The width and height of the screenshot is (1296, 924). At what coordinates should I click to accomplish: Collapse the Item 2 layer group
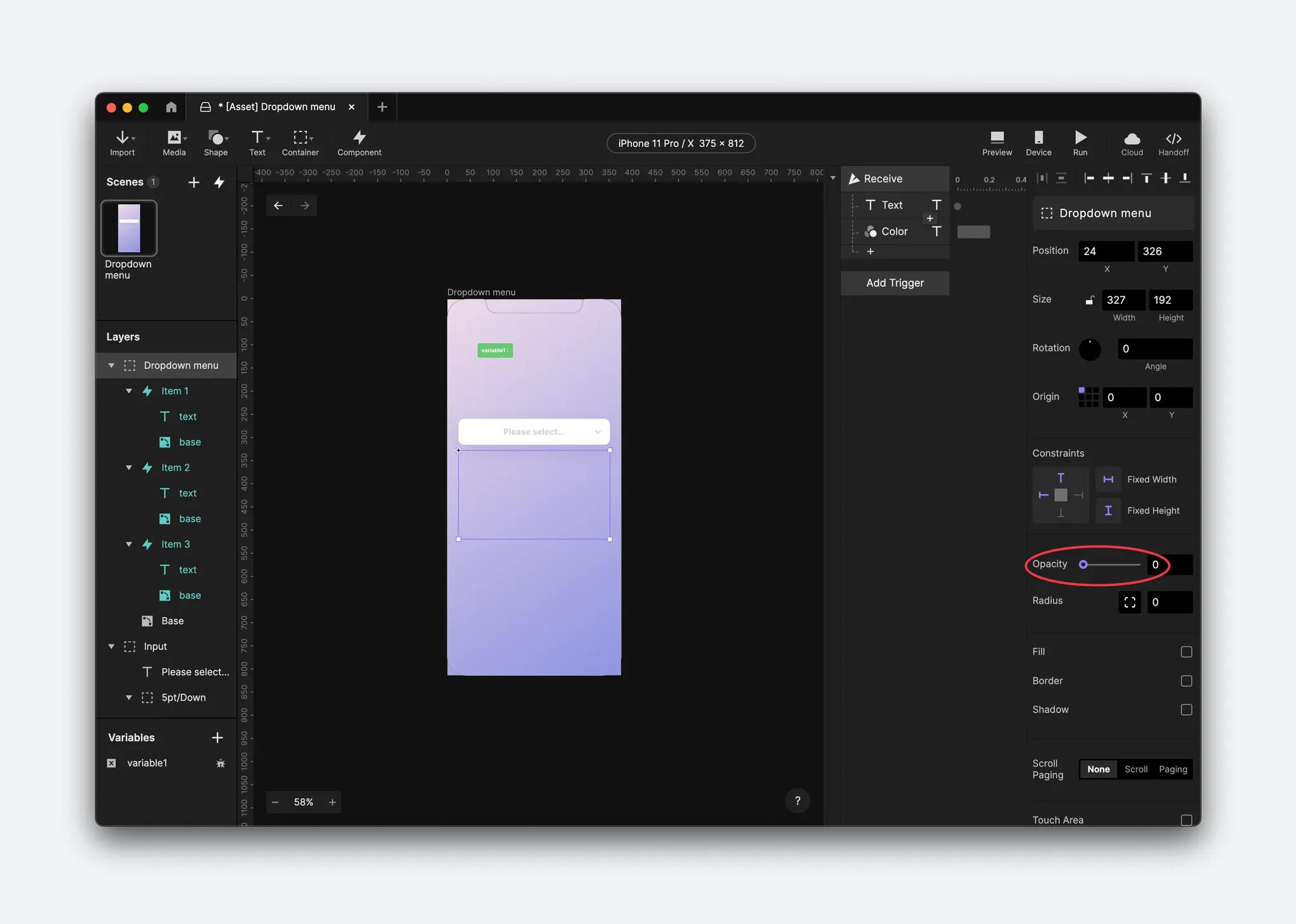129,468
